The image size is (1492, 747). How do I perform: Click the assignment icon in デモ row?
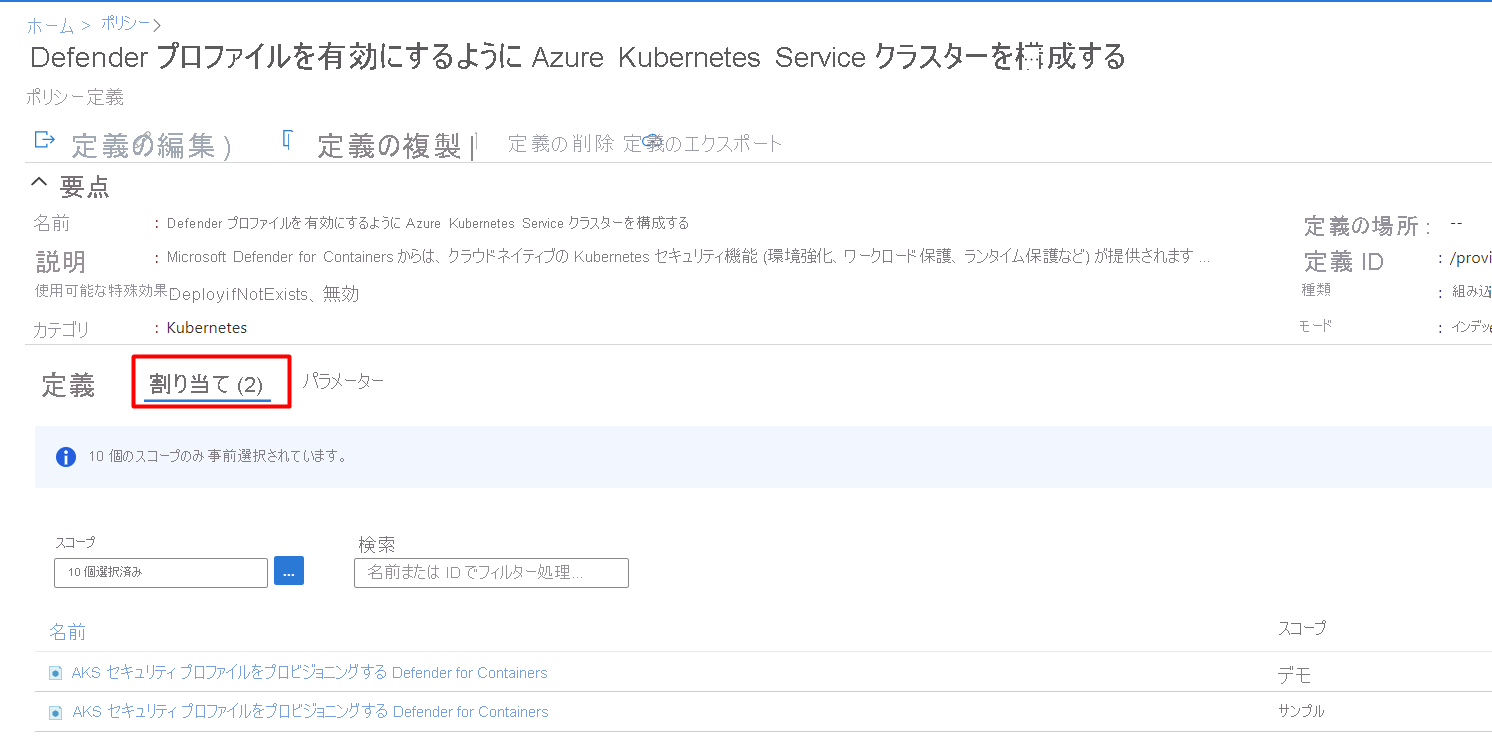point(56,673)
